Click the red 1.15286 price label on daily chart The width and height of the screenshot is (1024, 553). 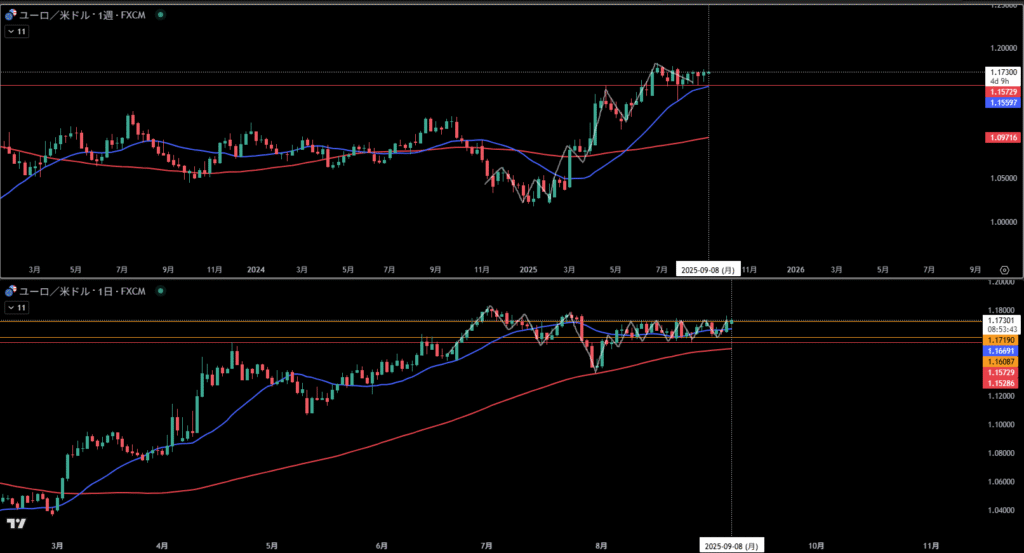[x=1000, y=383]
